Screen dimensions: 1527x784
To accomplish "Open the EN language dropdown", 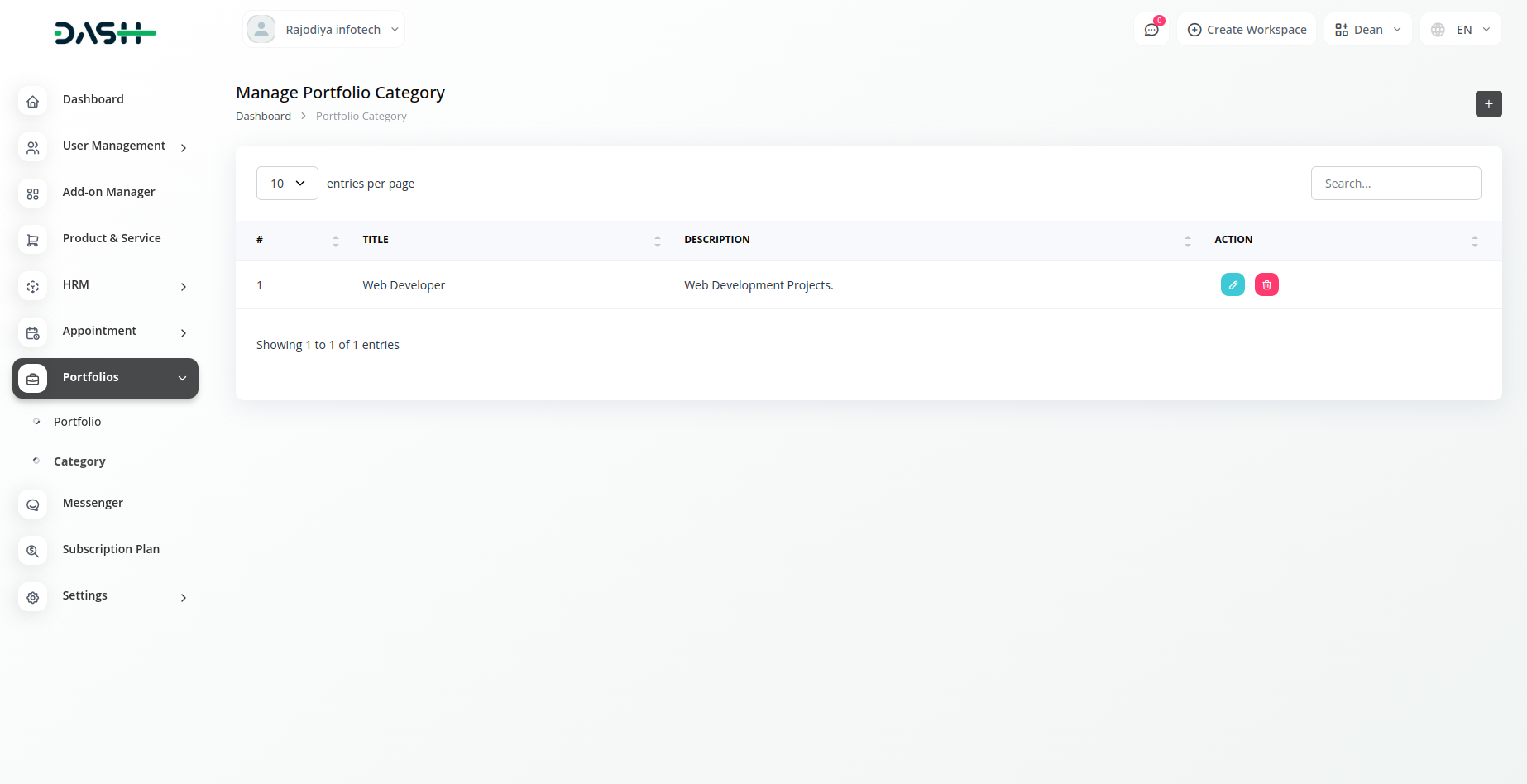I will coord(1461,30).
